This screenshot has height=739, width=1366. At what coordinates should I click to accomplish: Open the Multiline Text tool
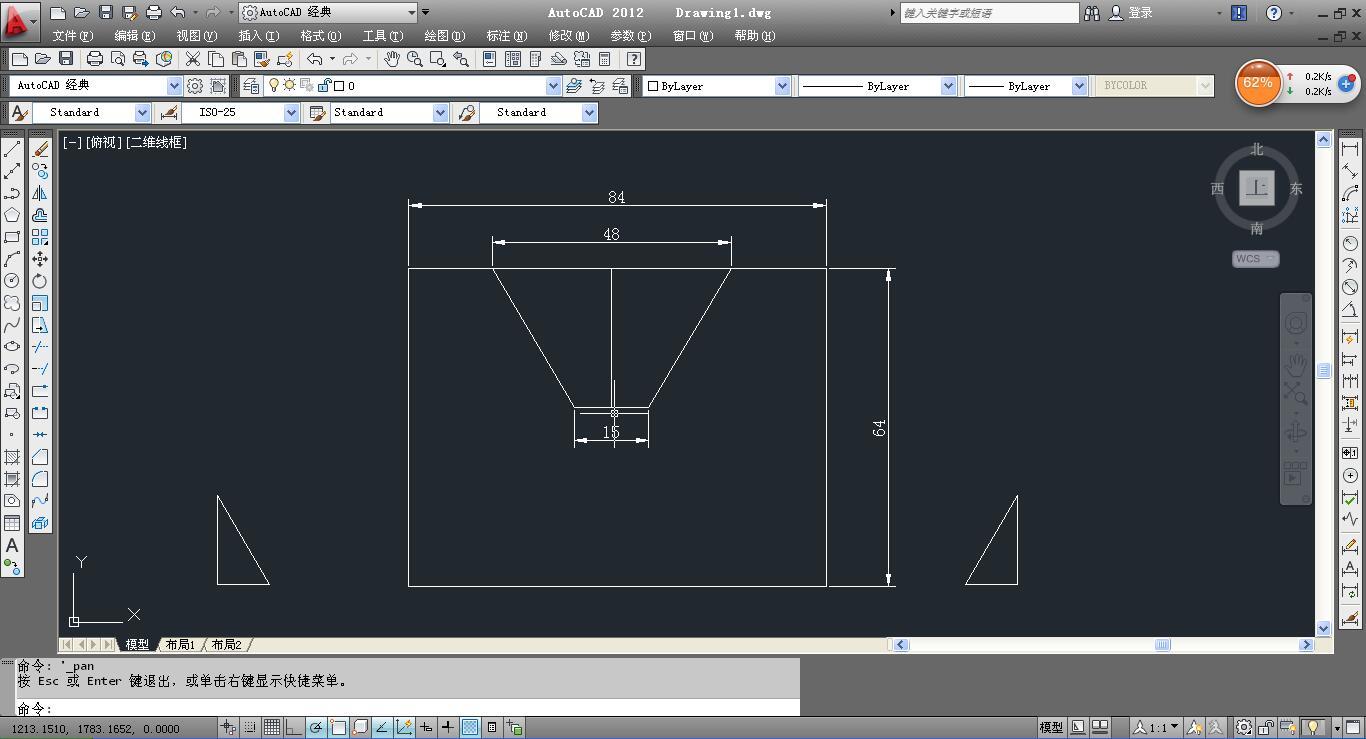point(12,545)
